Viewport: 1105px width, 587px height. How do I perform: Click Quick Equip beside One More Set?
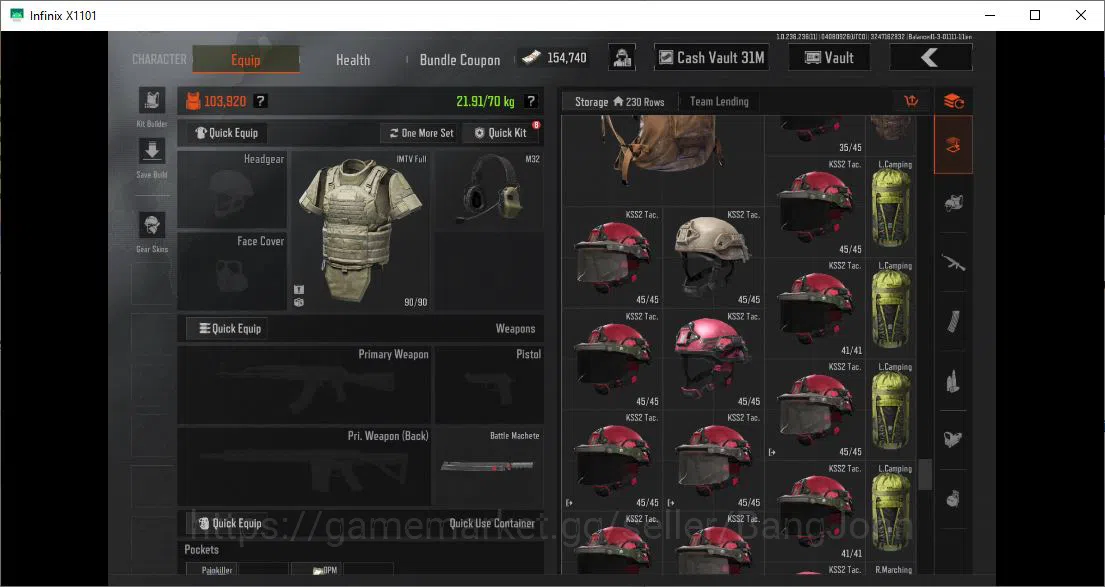click(x=226, y=132)
